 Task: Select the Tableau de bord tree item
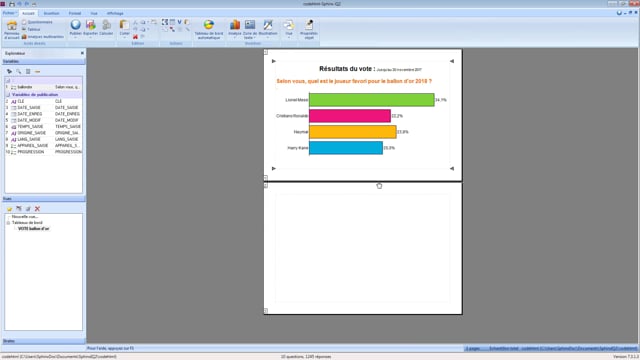[x=27, y=223]
